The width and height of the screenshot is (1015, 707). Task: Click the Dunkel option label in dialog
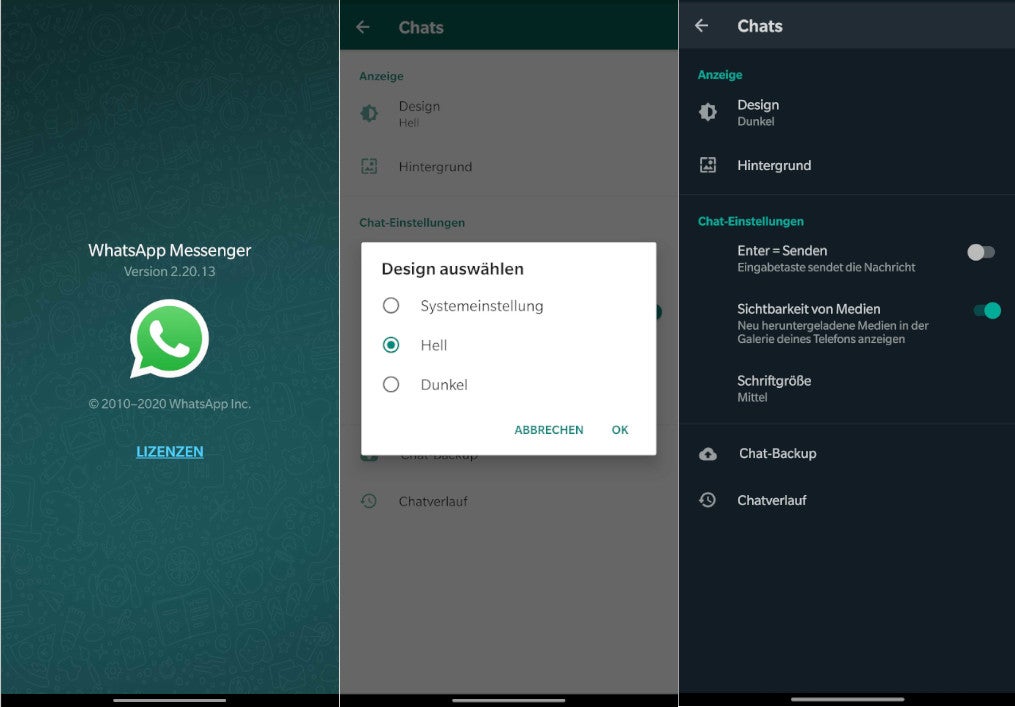coord(444,385)
